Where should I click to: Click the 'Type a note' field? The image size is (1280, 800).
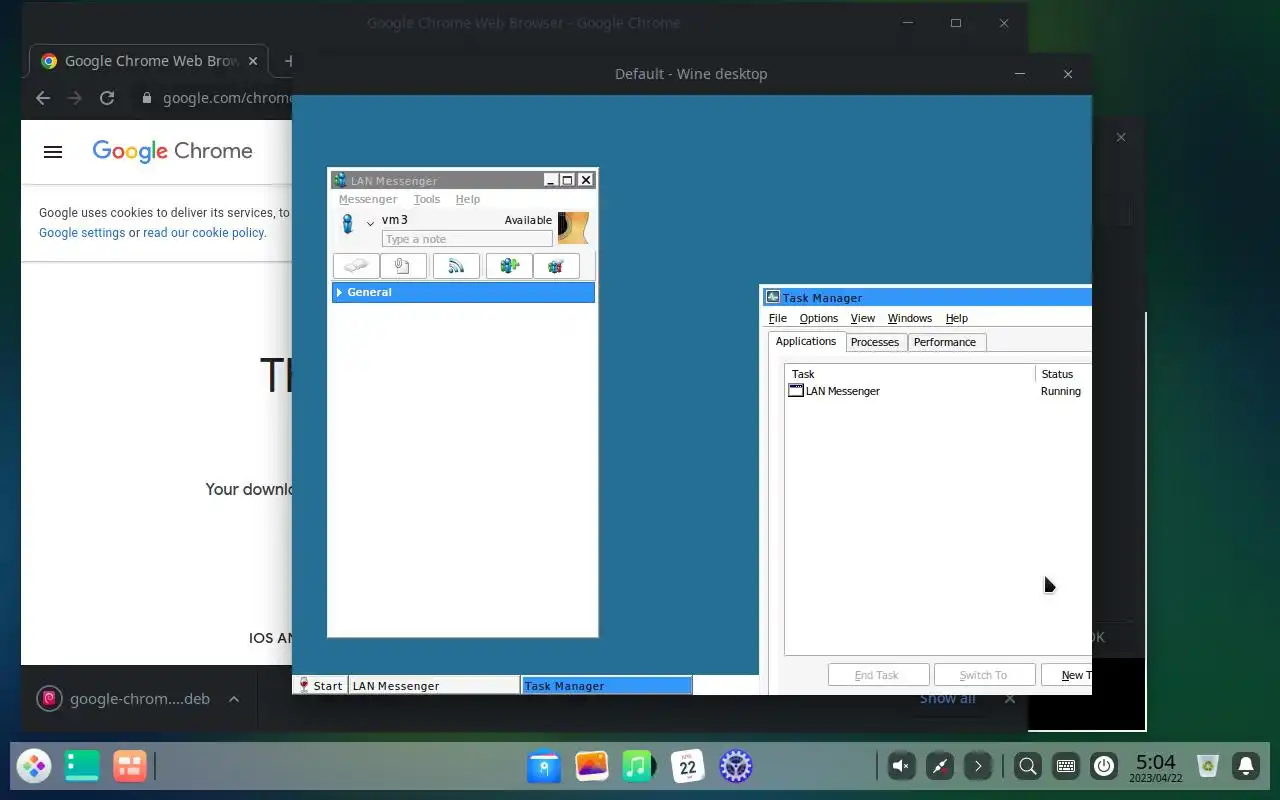[467, 239]
